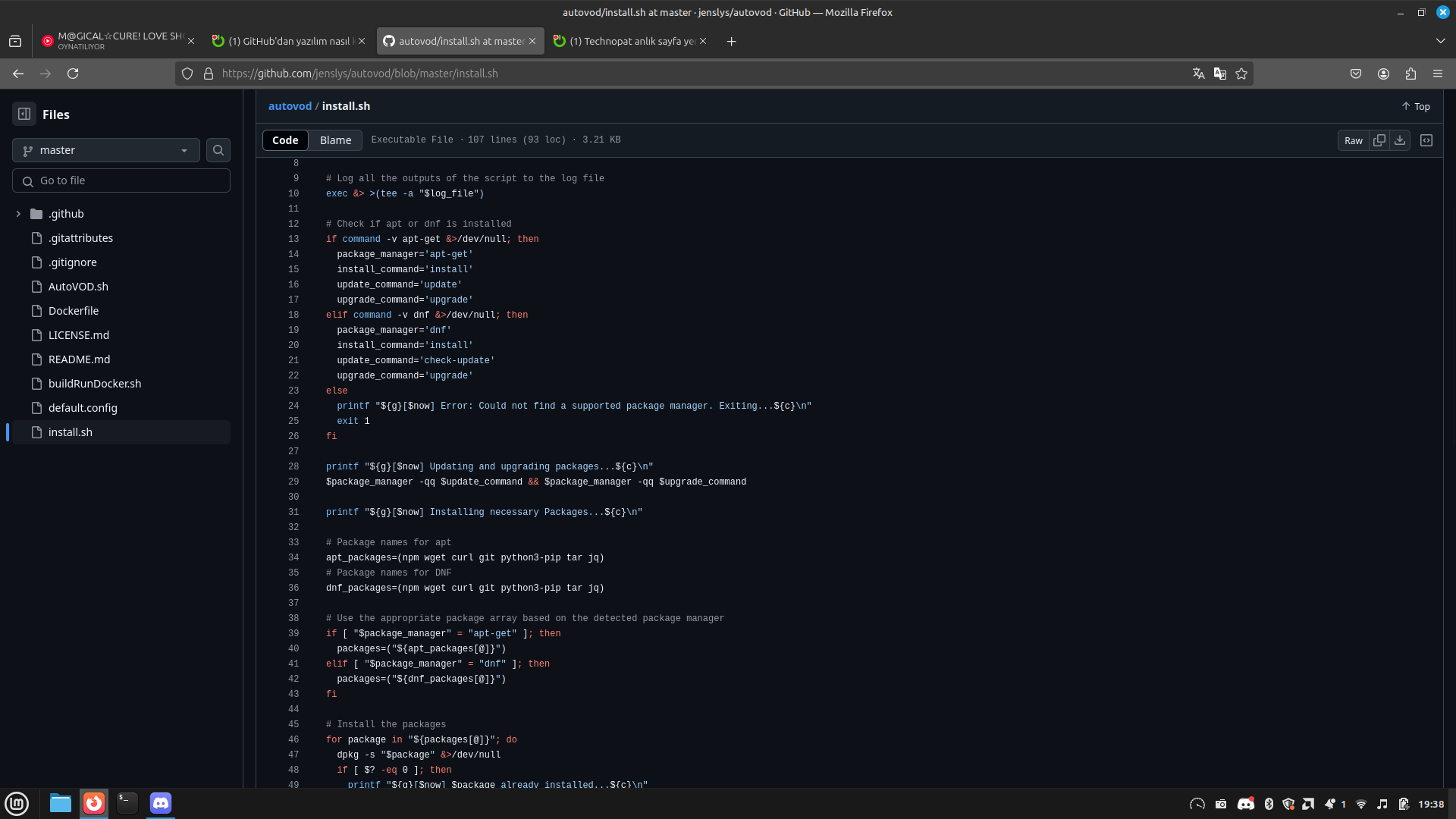Viewport: 1456px width, 819px height.
Task: Switch to the Technopat tab
Action: click(x=631, y=41)
